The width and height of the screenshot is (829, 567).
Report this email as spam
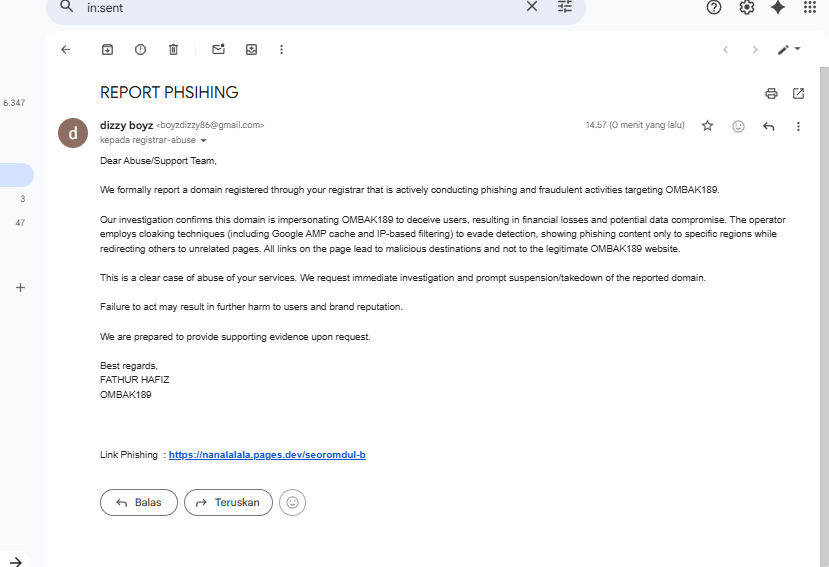click(x=140, y=49)
